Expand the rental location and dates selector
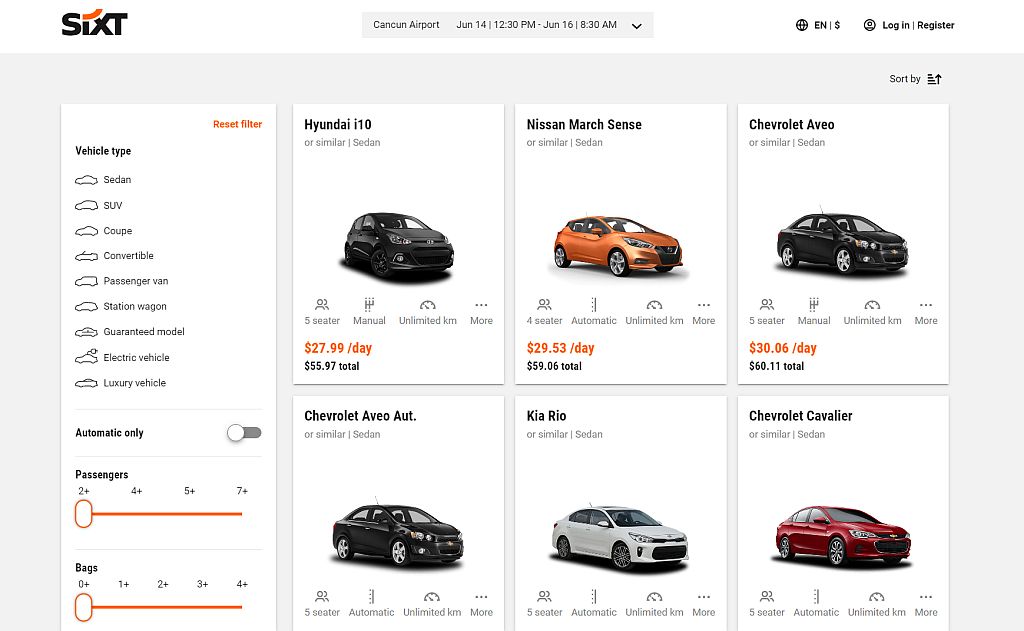This screenshot has width=1024, height=631. [637, 25]
